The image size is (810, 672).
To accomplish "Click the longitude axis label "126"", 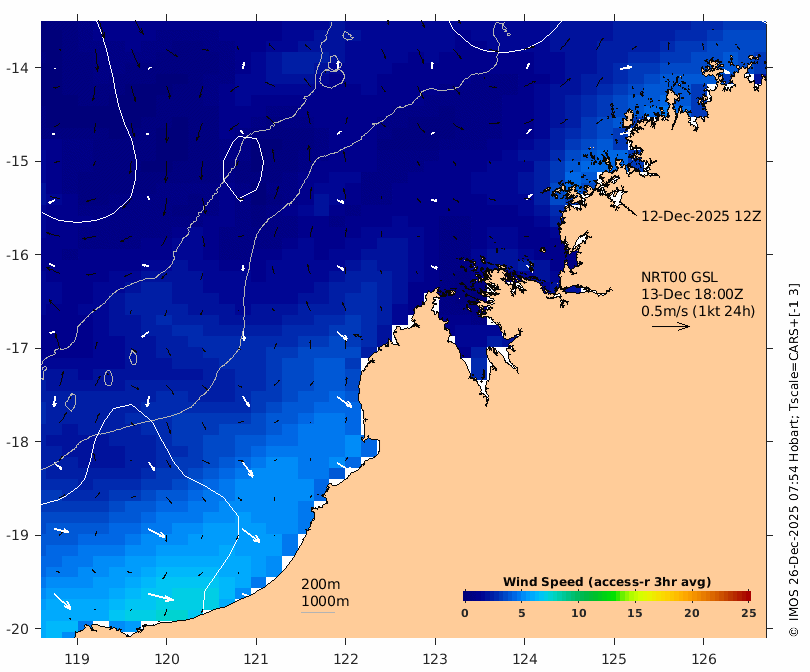I will (x=704, y=659).
